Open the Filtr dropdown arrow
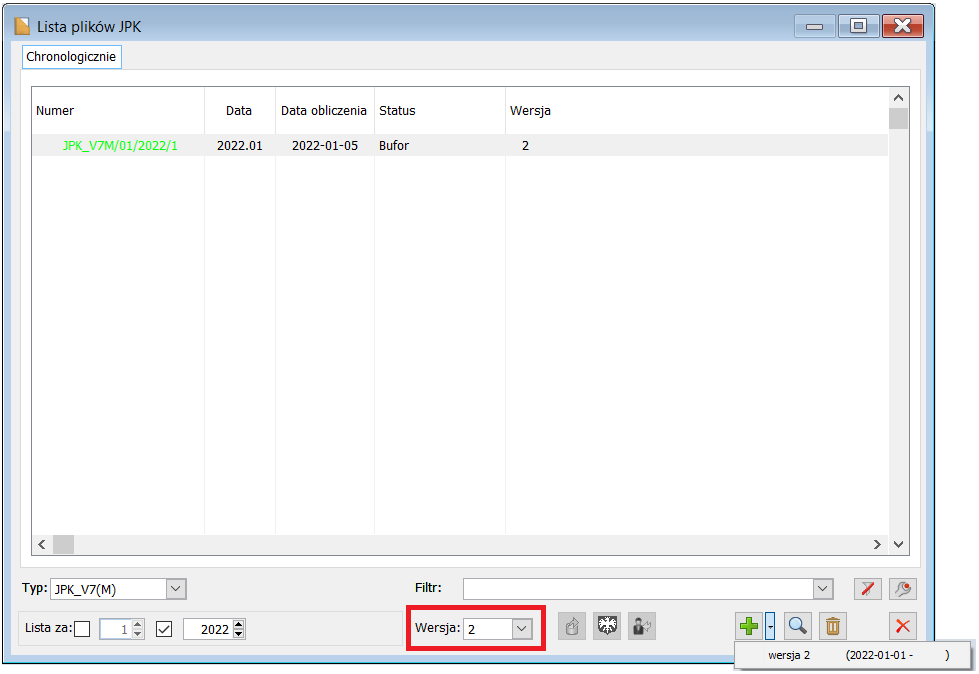The image size is (979, 674). point(822,589)
